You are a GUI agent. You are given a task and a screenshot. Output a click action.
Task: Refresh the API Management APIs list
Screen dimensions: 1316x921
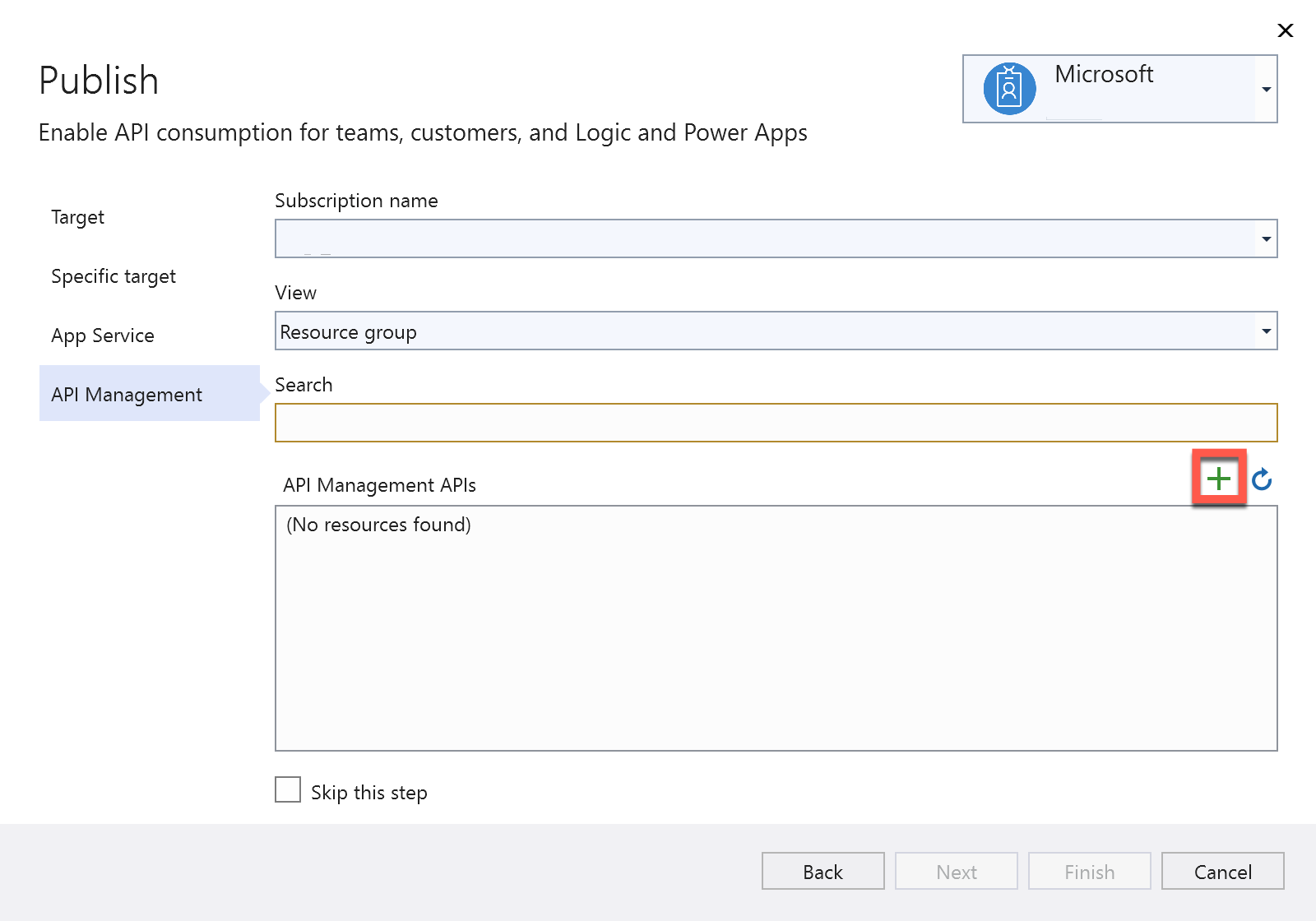click(1262, 479)
